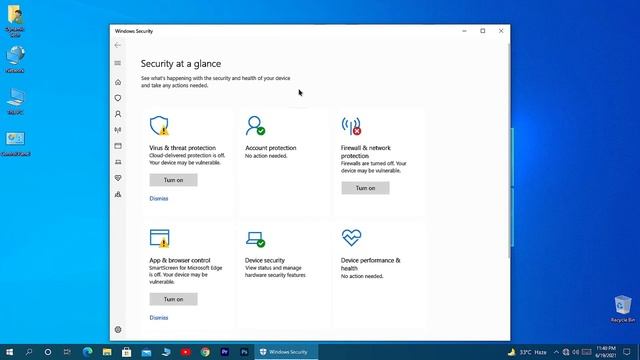Open the App & browser control heading

click(180, 260)
